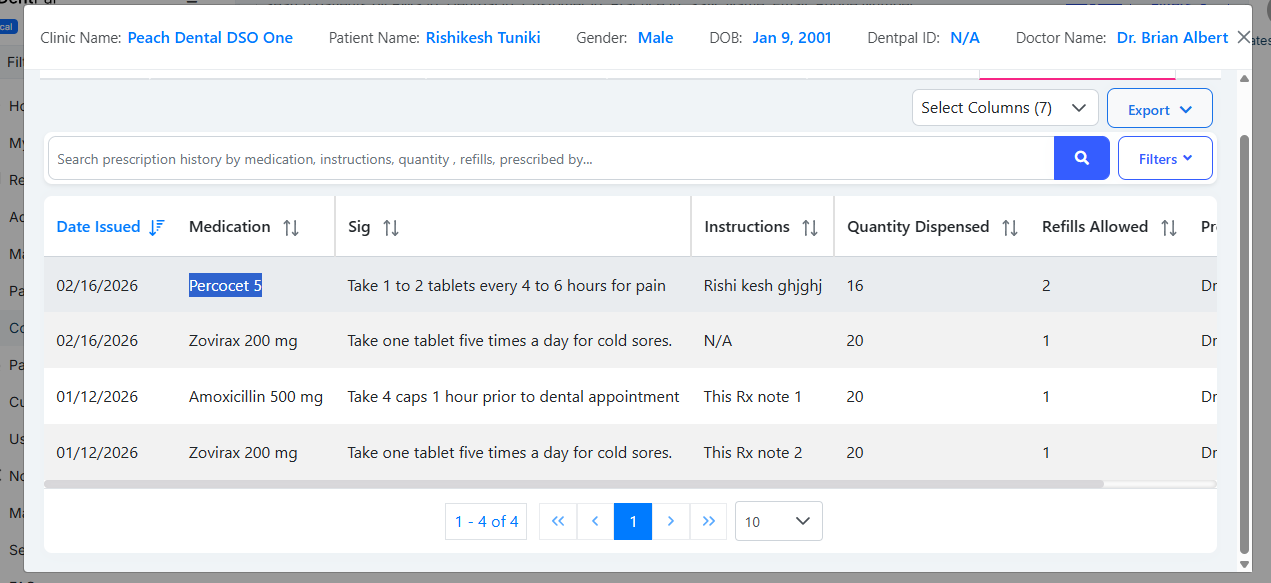This screenshot has height=583, width=1271.
Task: Select page 1 in pagination
Action: click(x=633, y=521)
